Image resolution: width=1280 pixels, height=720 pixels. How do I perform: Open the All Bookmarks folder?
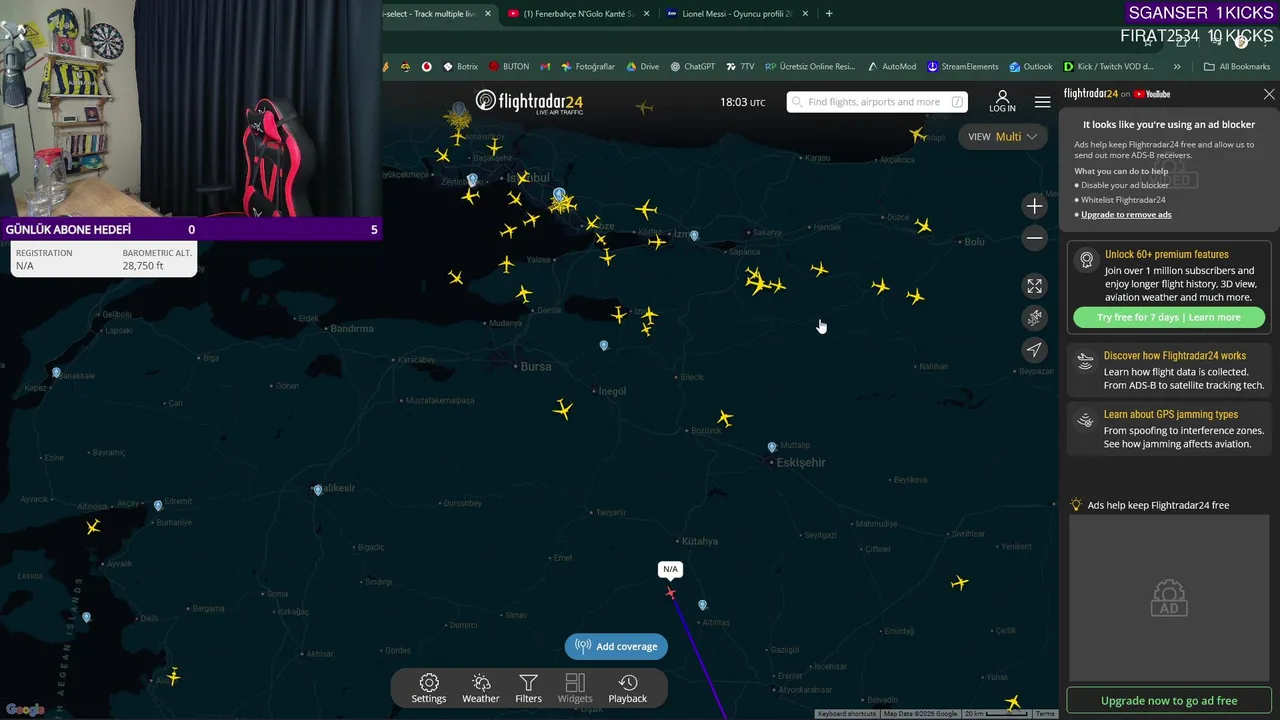1237,67
